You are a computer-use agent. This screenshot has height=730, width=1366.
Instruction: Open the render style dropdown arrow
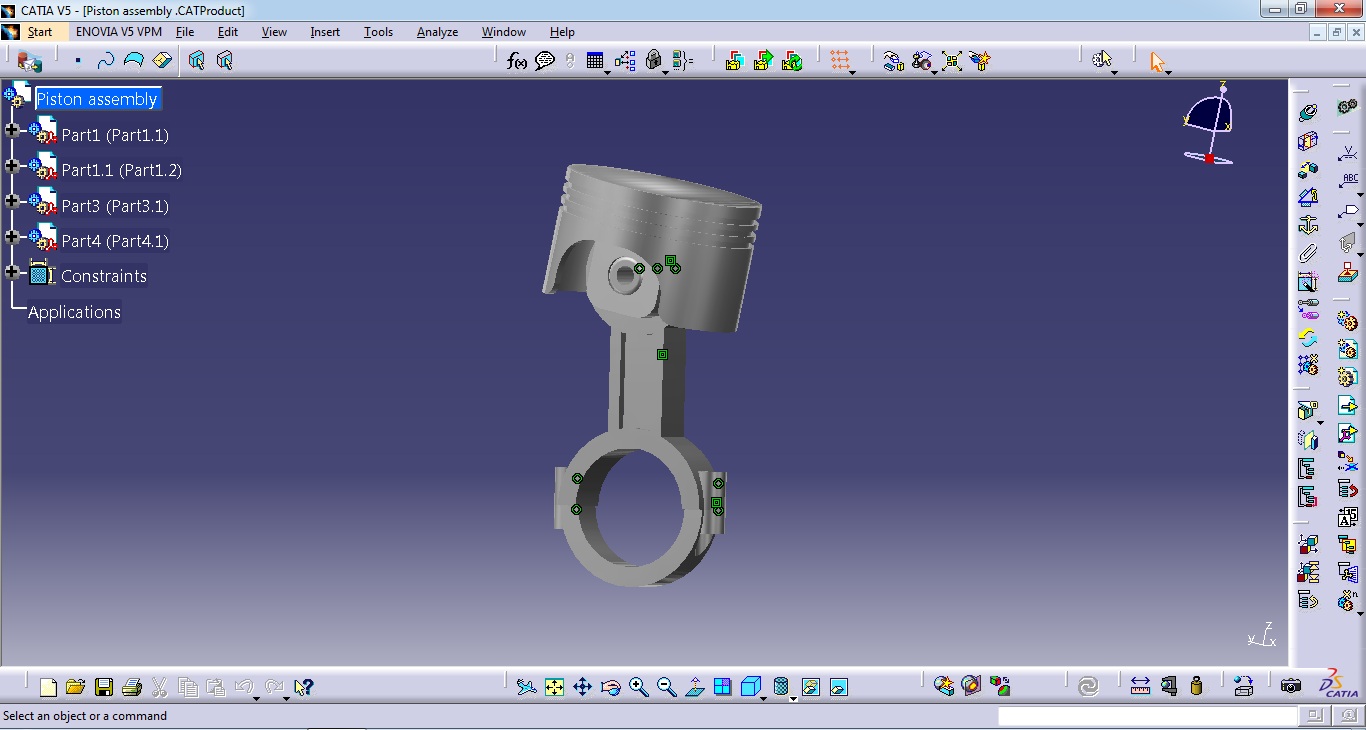coord(793,697)
